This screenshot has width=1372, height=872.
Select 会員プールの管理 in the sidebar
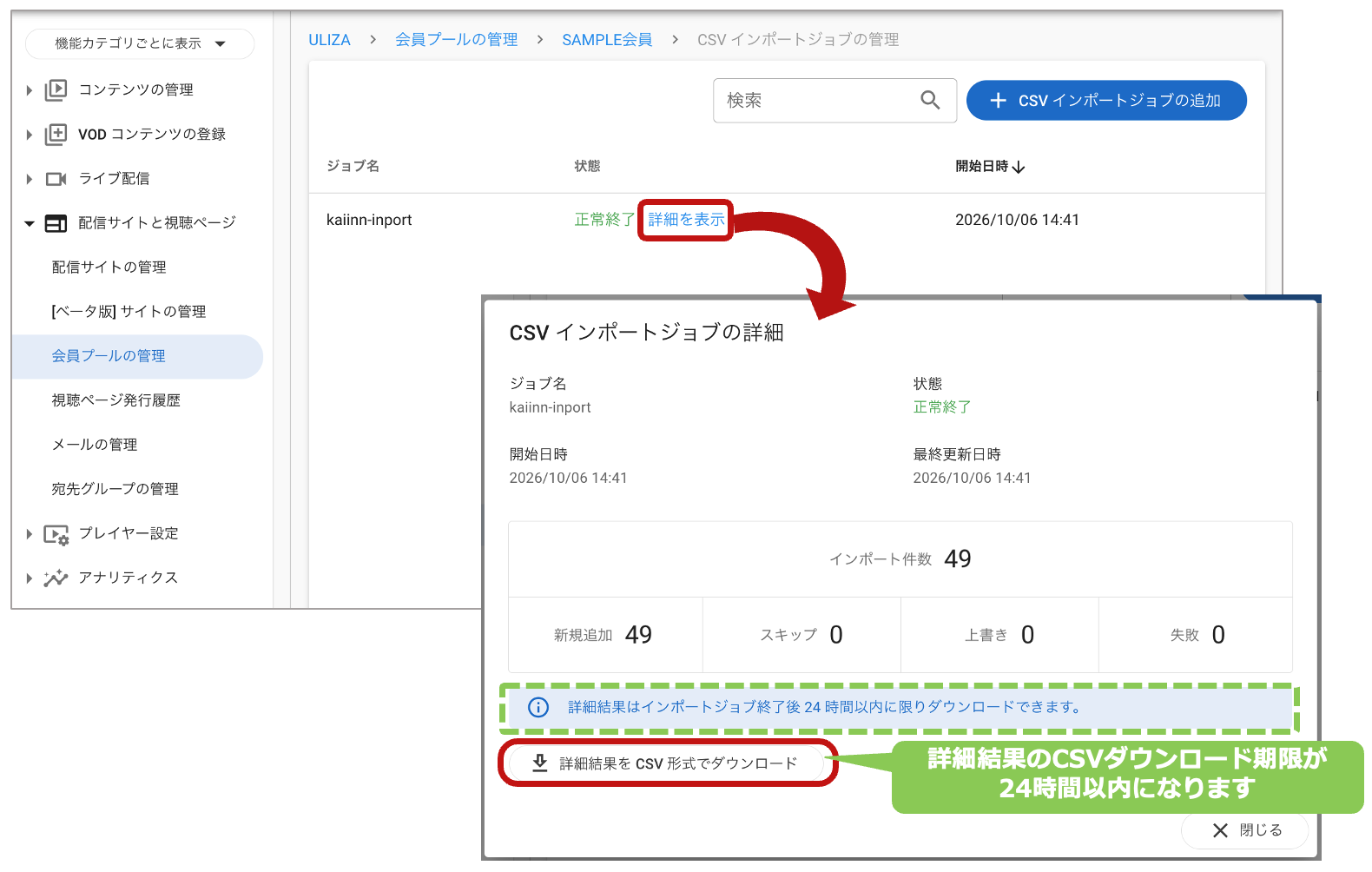[x=137, y=356]
